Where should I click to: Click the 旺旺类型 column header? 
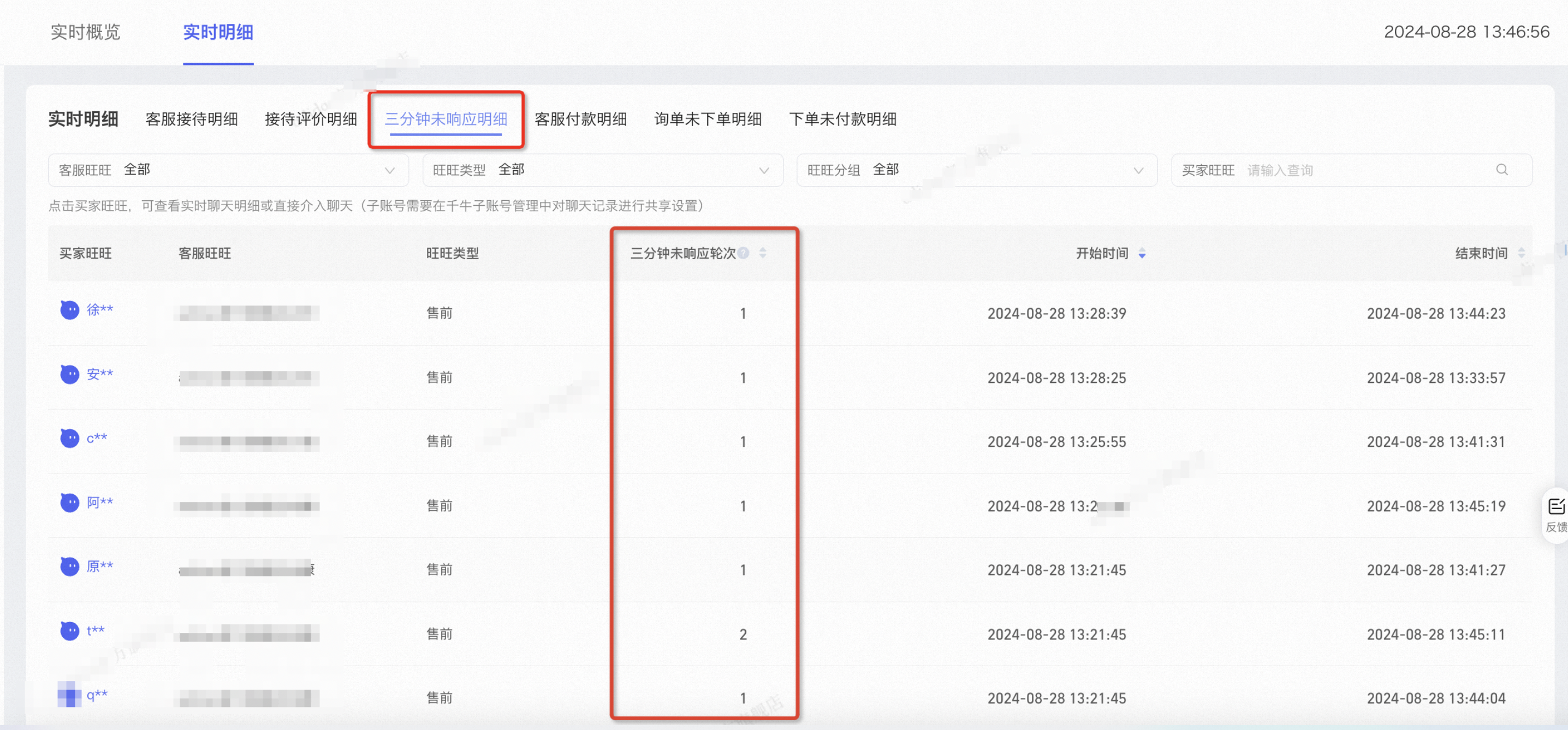click(452, 253)
